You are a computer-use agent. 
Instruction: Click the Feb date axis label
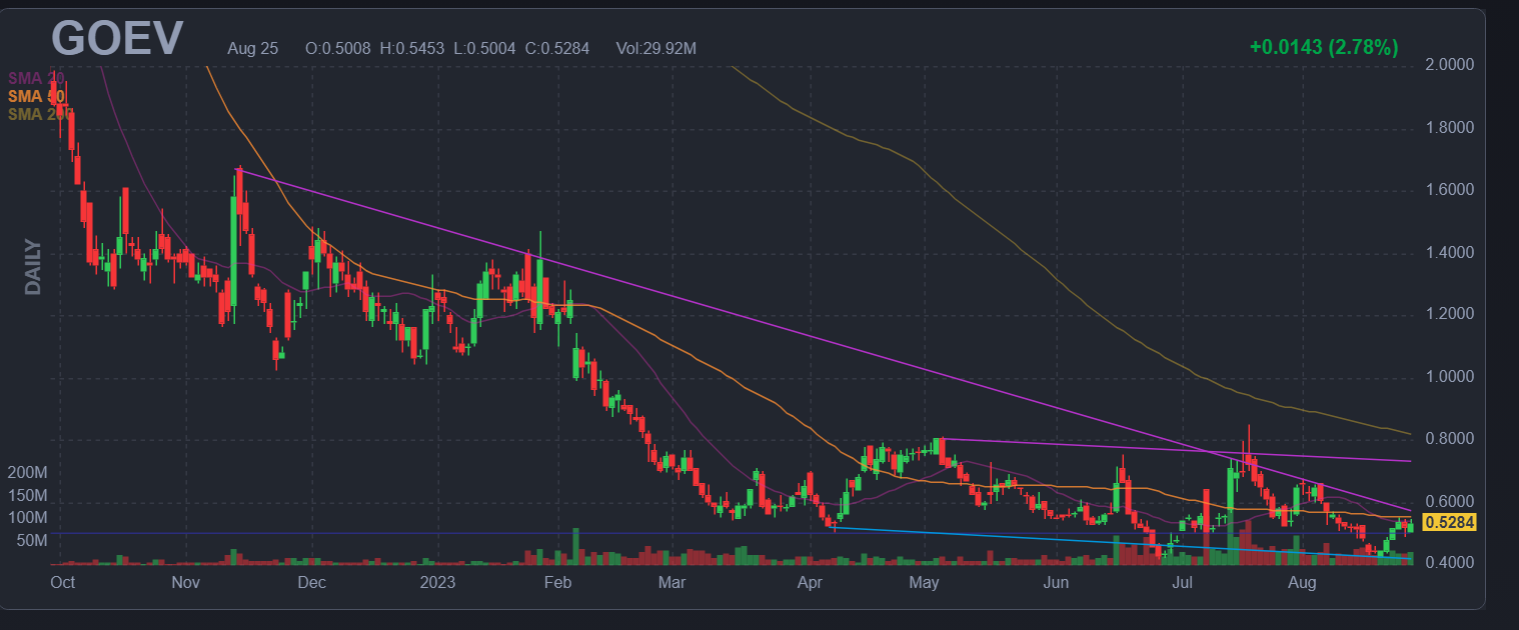(x=556, y=582)
